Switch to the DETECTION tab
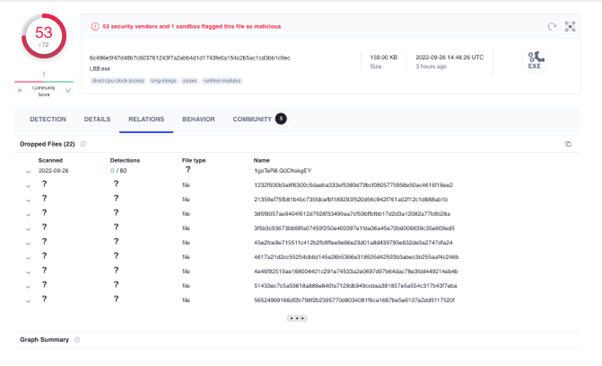This screenshot has width=602, height=366. point(48,119)
